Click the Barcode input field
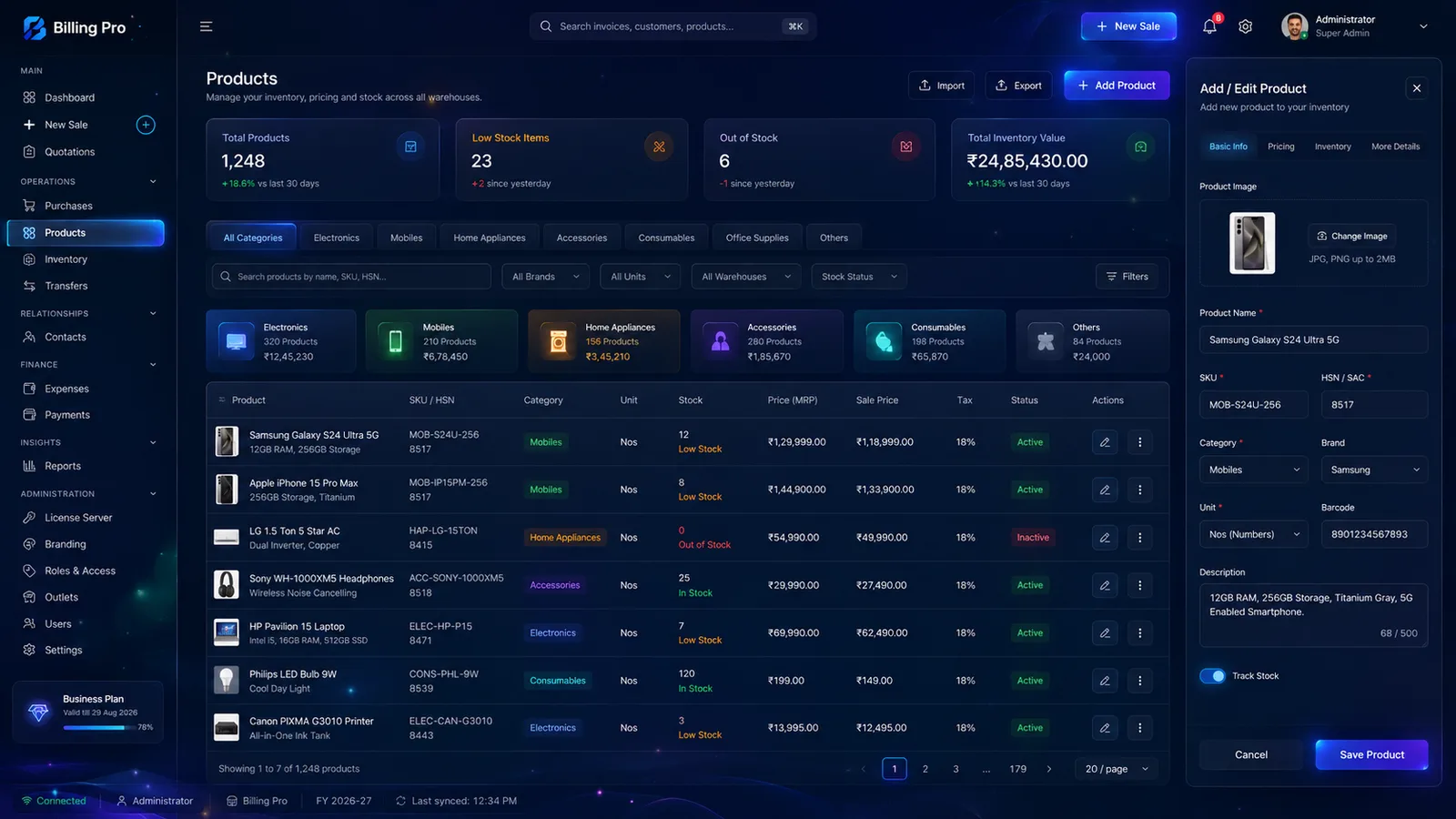 click(1374, 534)
